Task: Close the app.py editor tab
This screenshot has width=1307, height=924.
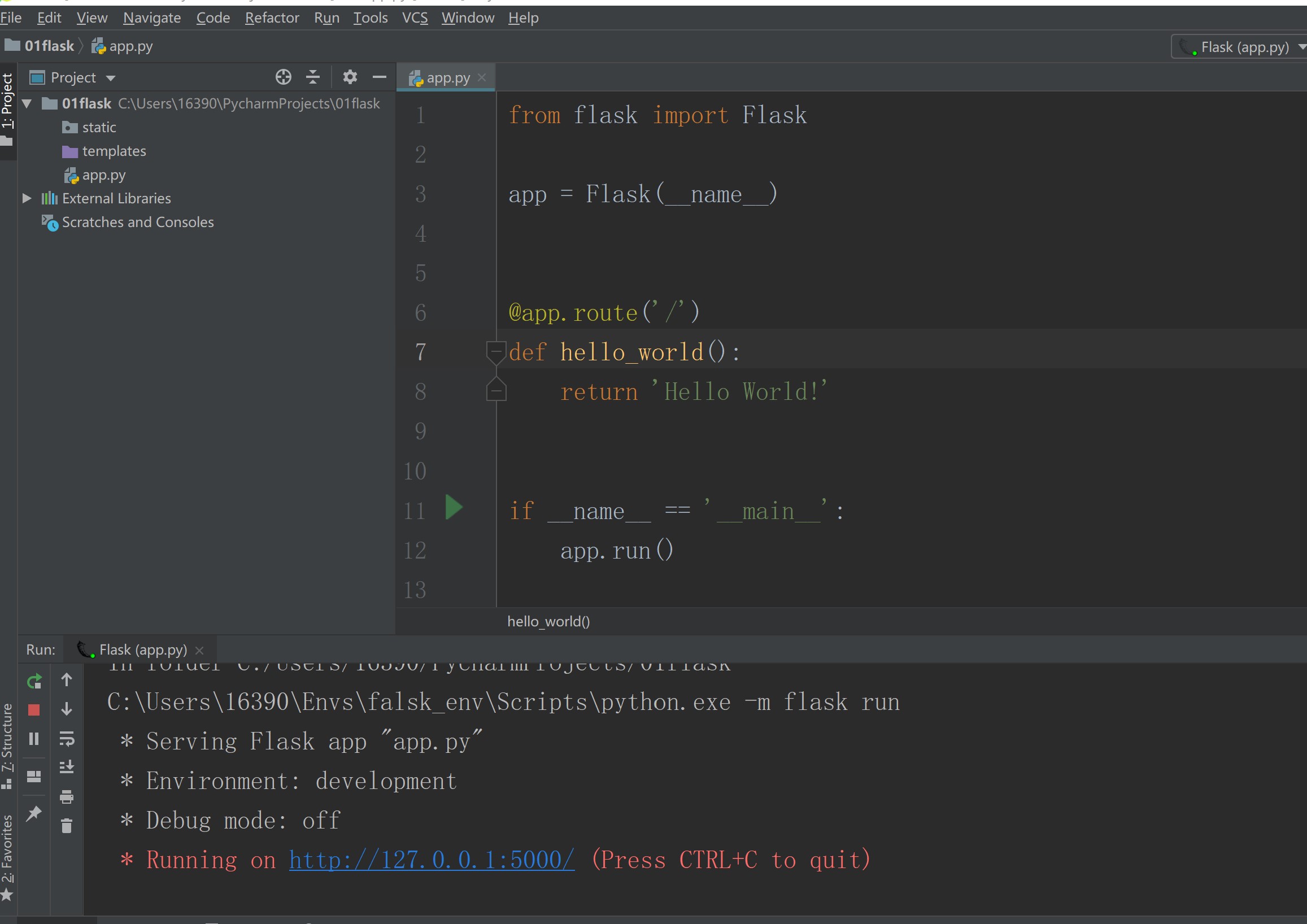Action: click(x=482, y=77)
